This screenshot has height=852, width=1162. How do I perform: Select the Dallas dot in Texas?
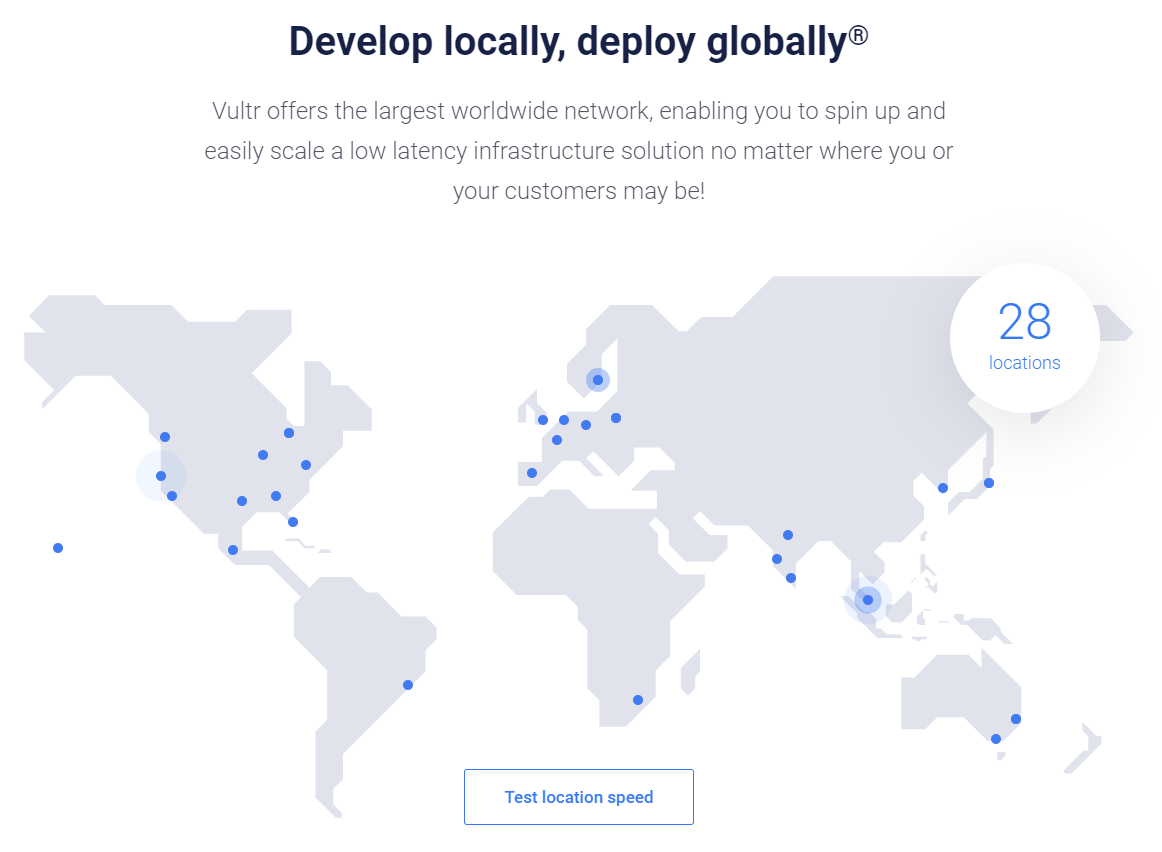pos(242,502)
